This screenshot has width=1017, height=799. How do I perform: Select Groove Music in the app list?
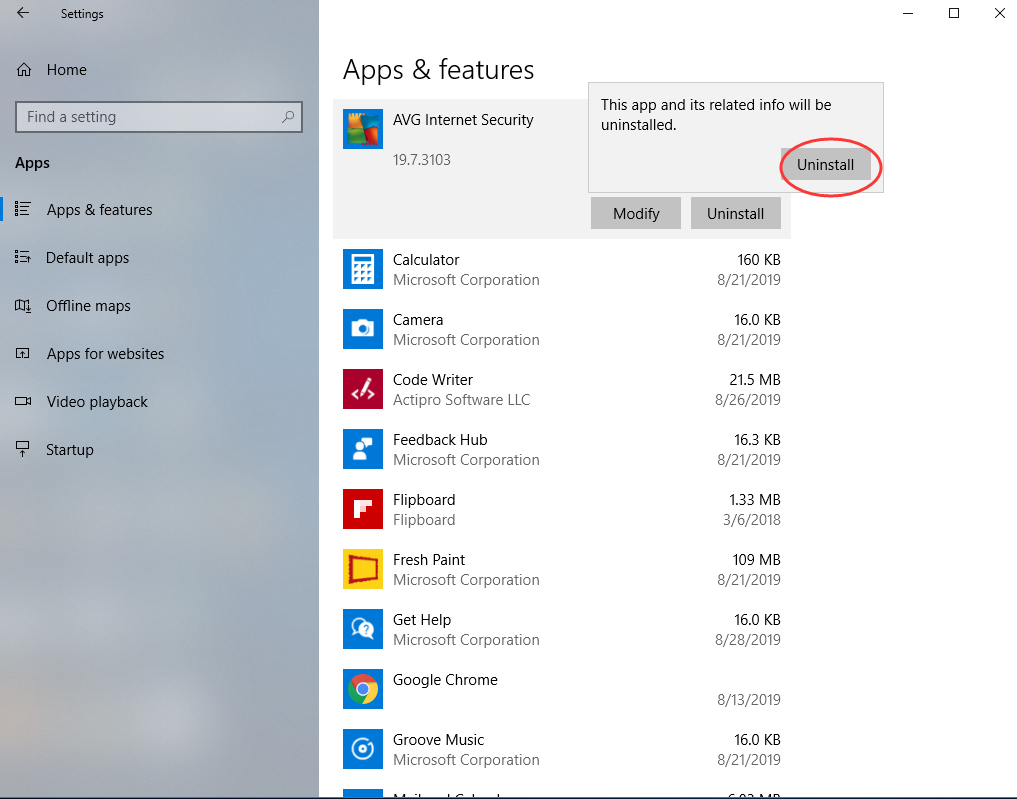pos(562,749)
